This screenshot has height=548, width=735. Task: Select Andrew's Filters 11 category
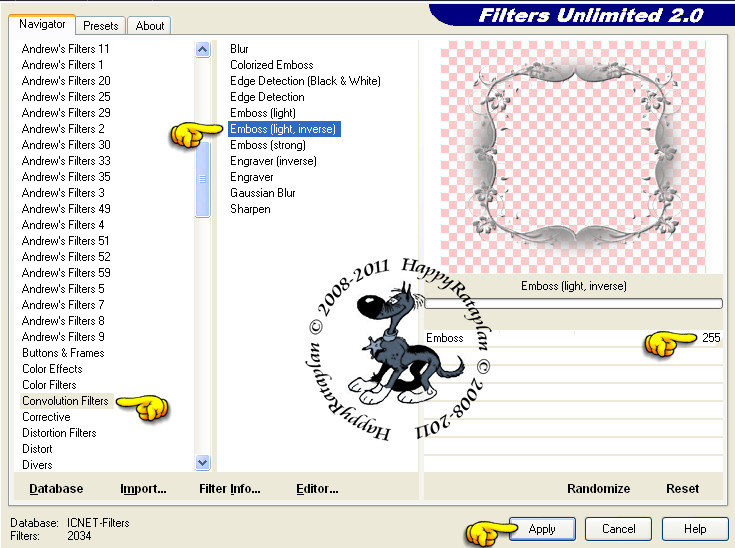(x=65, y=49)
